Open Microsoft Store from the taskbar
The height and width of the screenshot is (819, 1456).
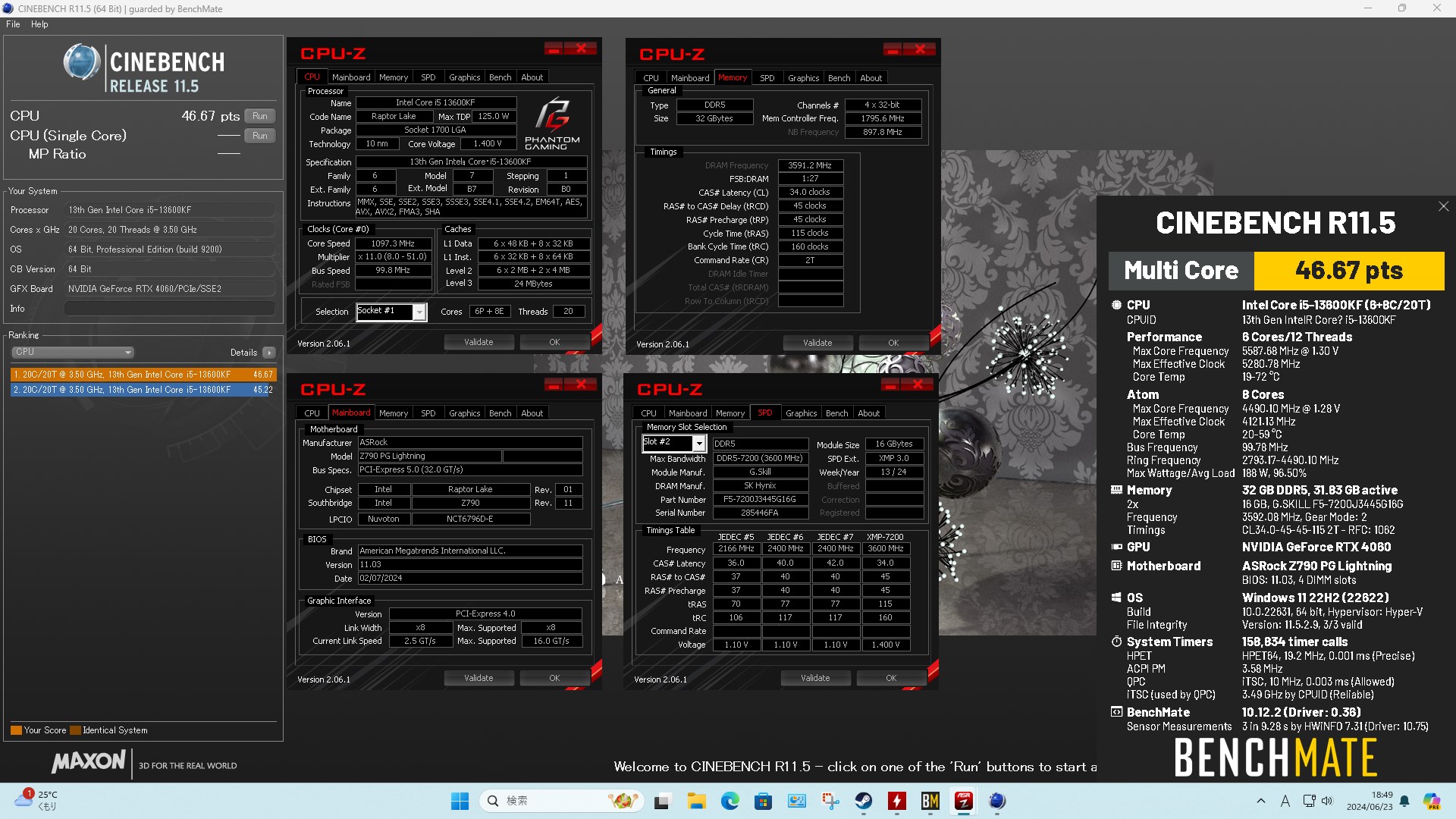tap(763, 801)
